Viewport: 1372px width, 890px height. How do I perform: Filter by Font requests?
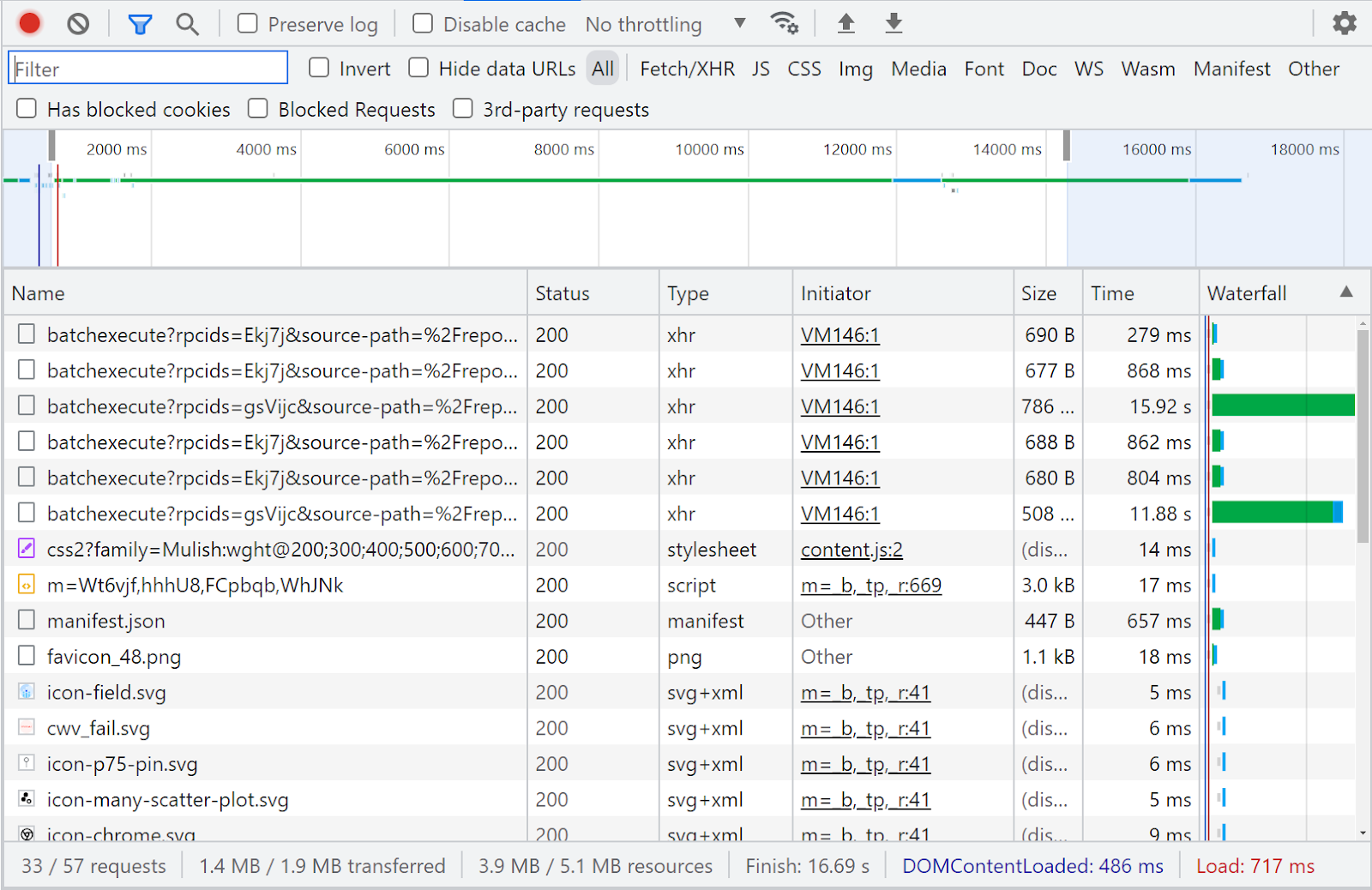click(984, 69)
